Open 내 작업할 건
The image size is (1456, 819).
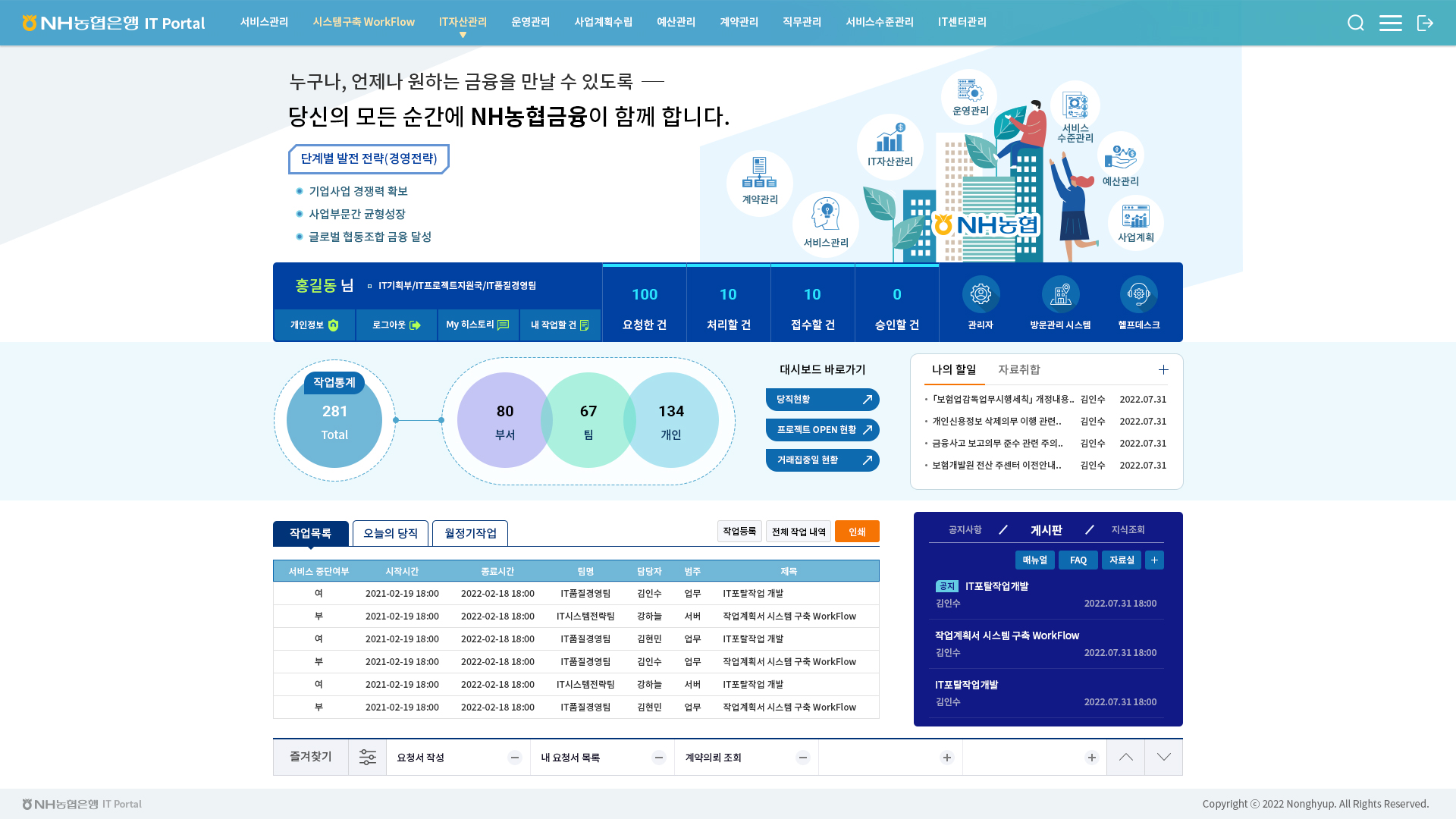(x=560, y=325)
